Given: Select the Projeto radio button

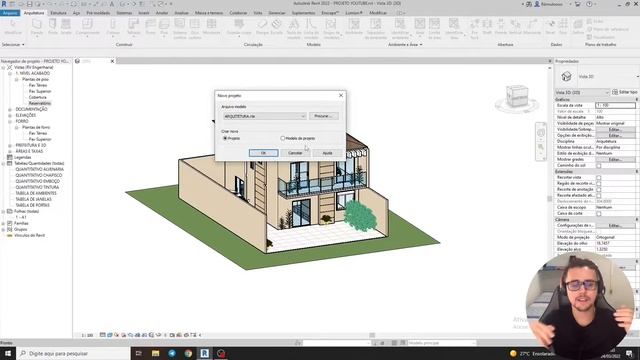Looking at the screenshot, I should pos(225,138).
